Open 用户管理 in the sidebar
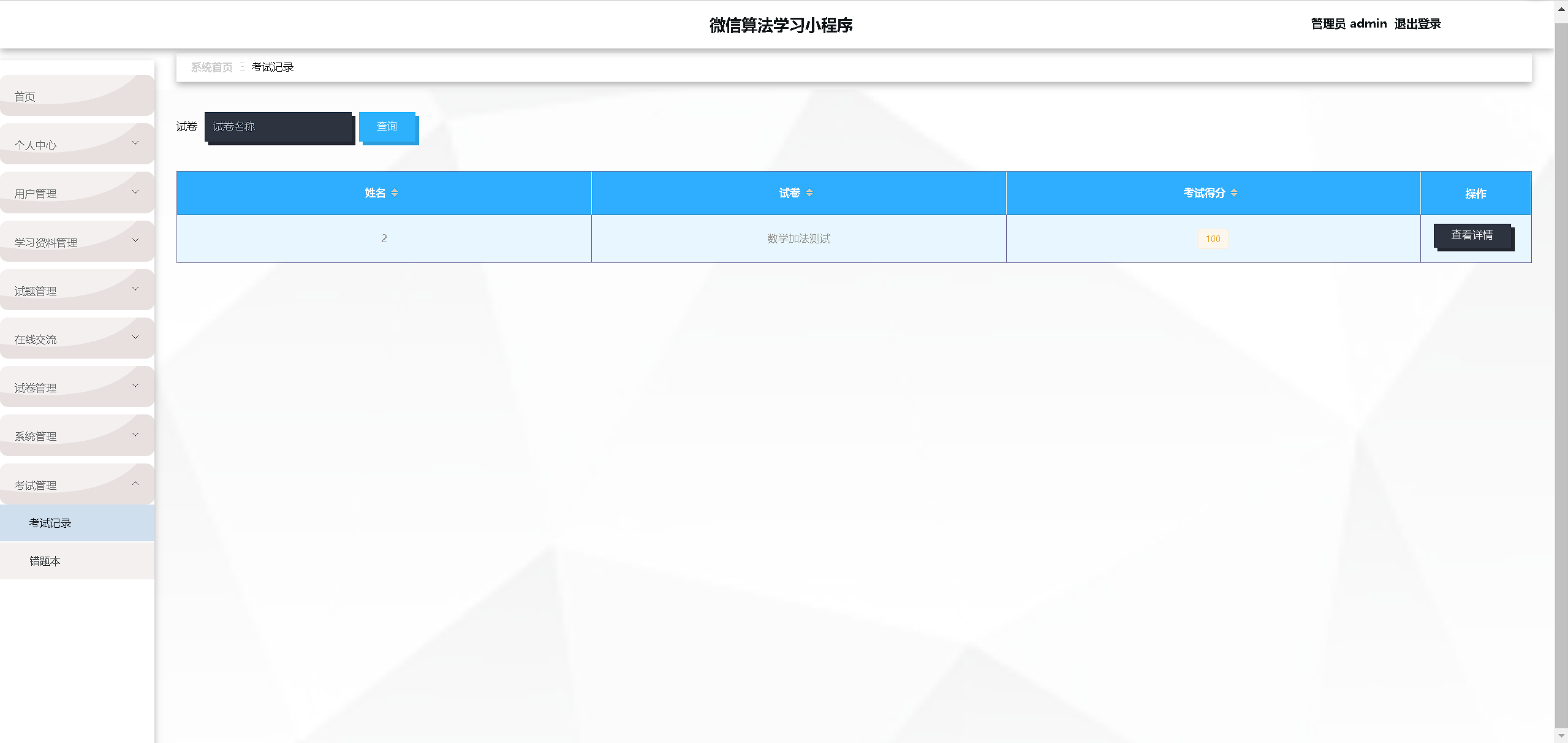The width and height of the screenshot is (1568, 743). pos(77,192)
